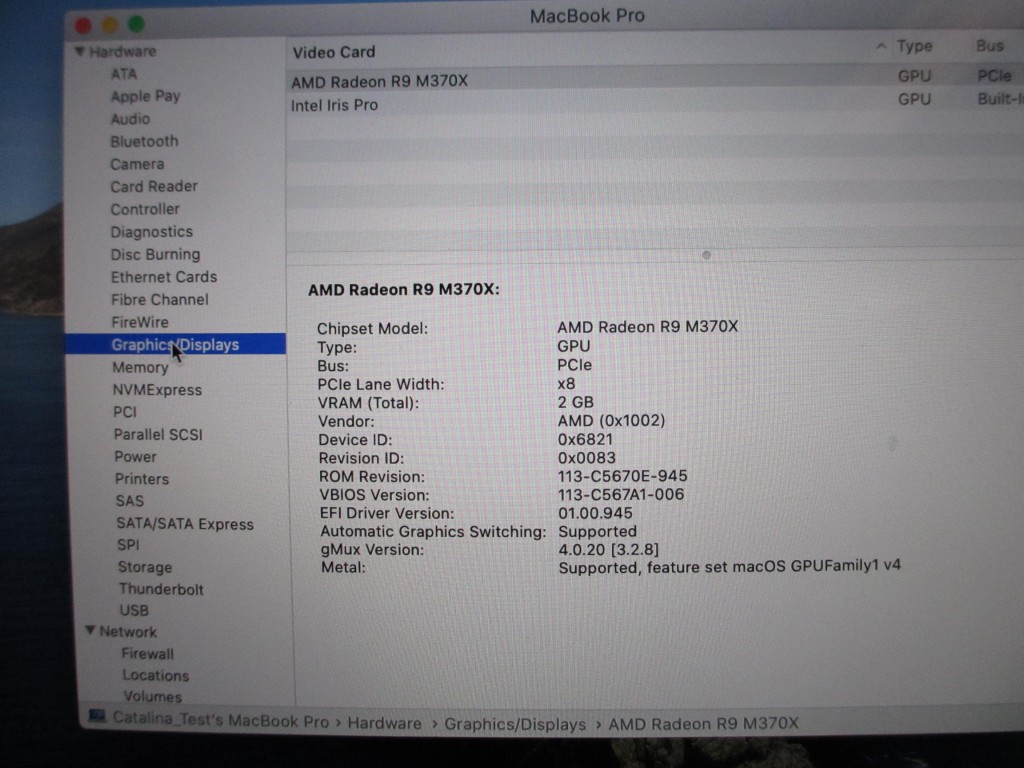Click the green zoom window button
Screen dimensions: 1024x768
pyautogui.click(x=136, y=24)
